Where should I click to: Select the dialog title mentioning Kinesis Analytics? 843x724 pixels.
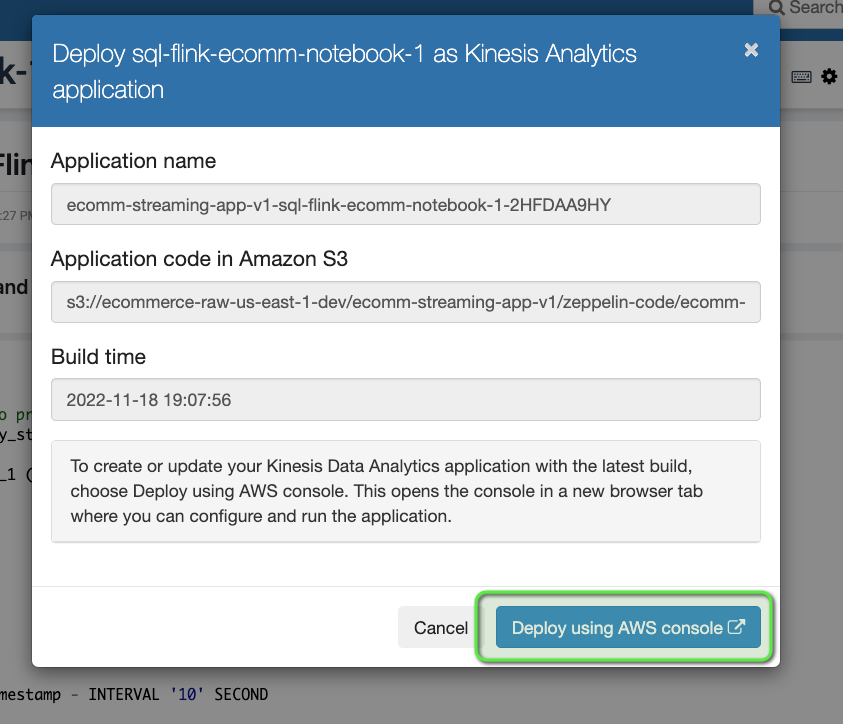(345, 54)
